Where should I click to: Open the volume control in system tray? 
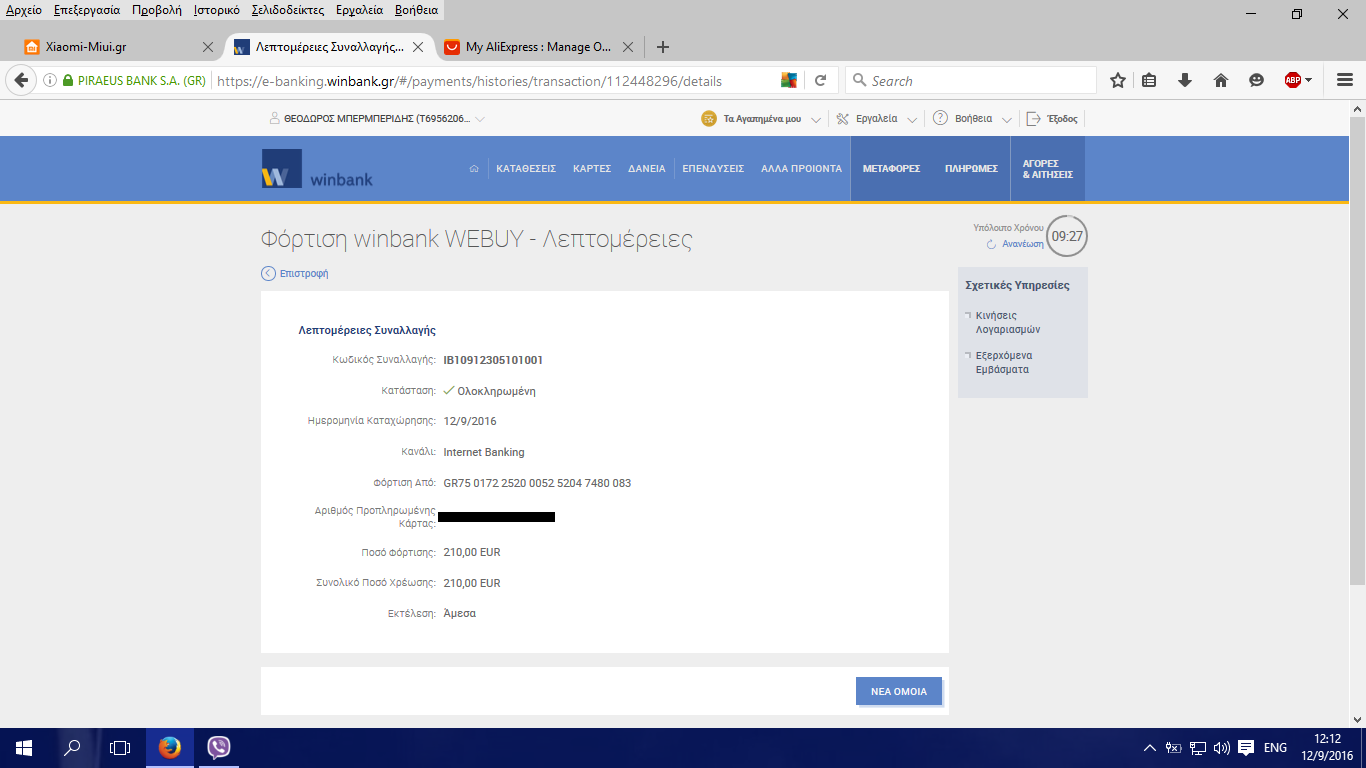pos(1221,747)
